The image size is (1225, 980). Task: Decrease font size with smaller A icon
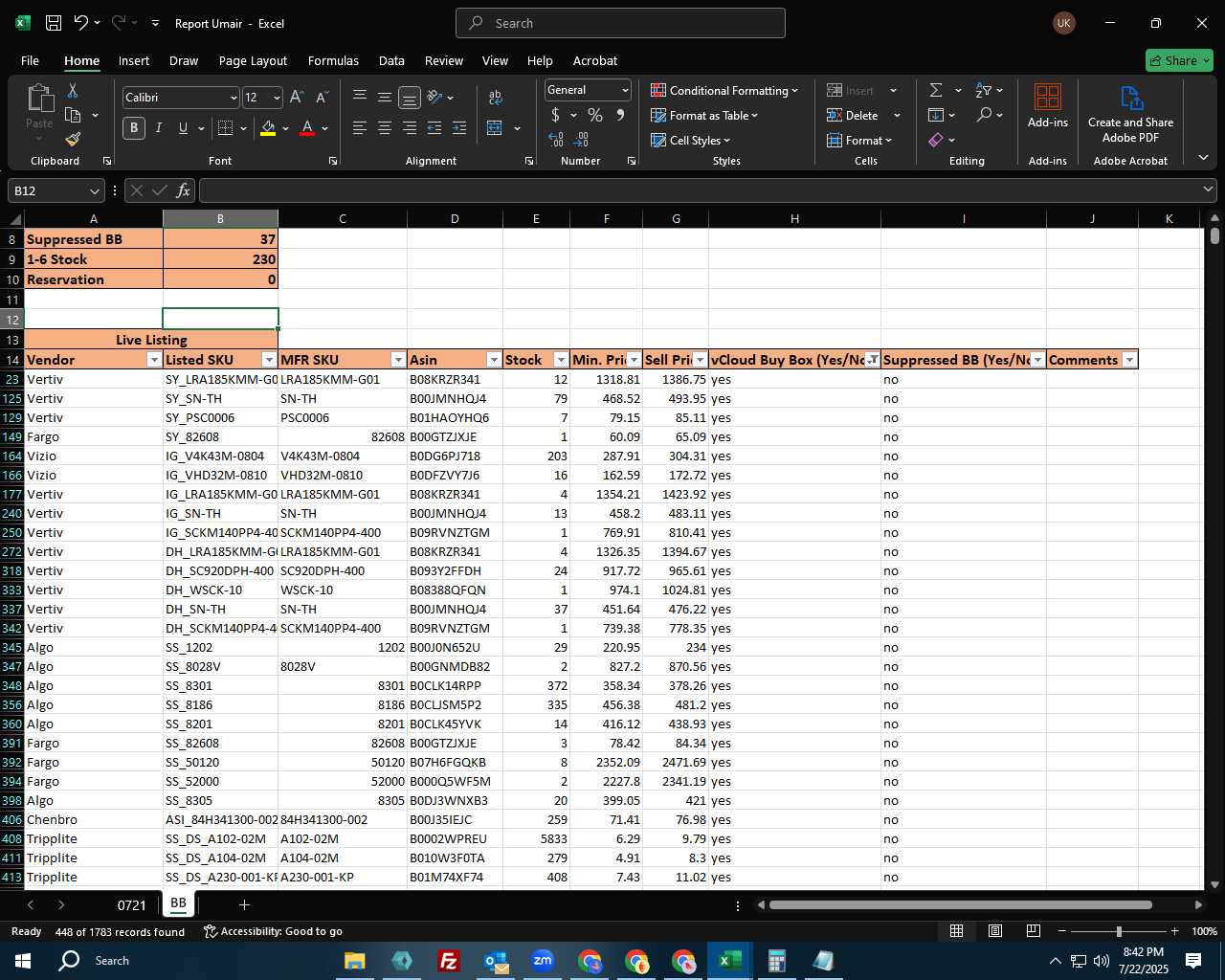(322, 98)
